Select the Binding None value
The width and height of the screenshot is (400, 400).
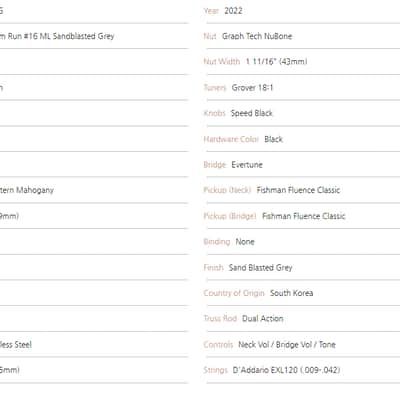[x=245, y=242]
